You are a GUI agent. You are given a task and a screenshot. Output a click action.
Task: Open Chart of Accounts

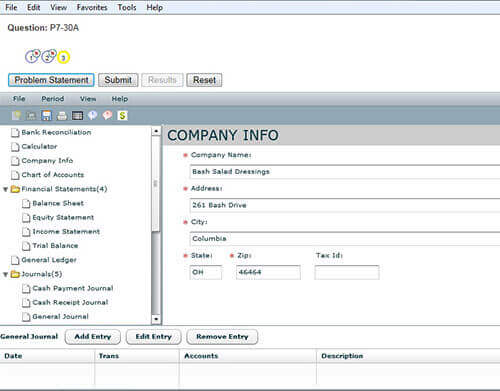(x=48, y=175)
